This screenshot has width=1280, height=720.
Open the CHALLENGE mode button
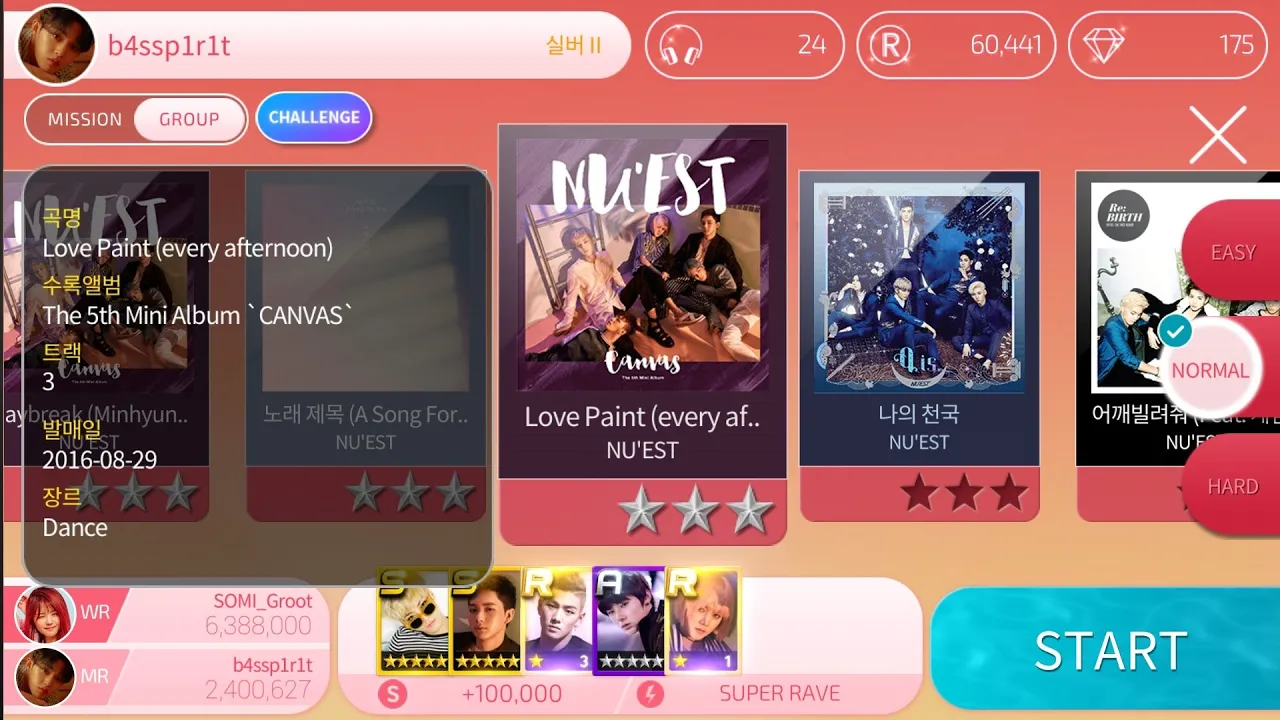(x=314, y=118)
